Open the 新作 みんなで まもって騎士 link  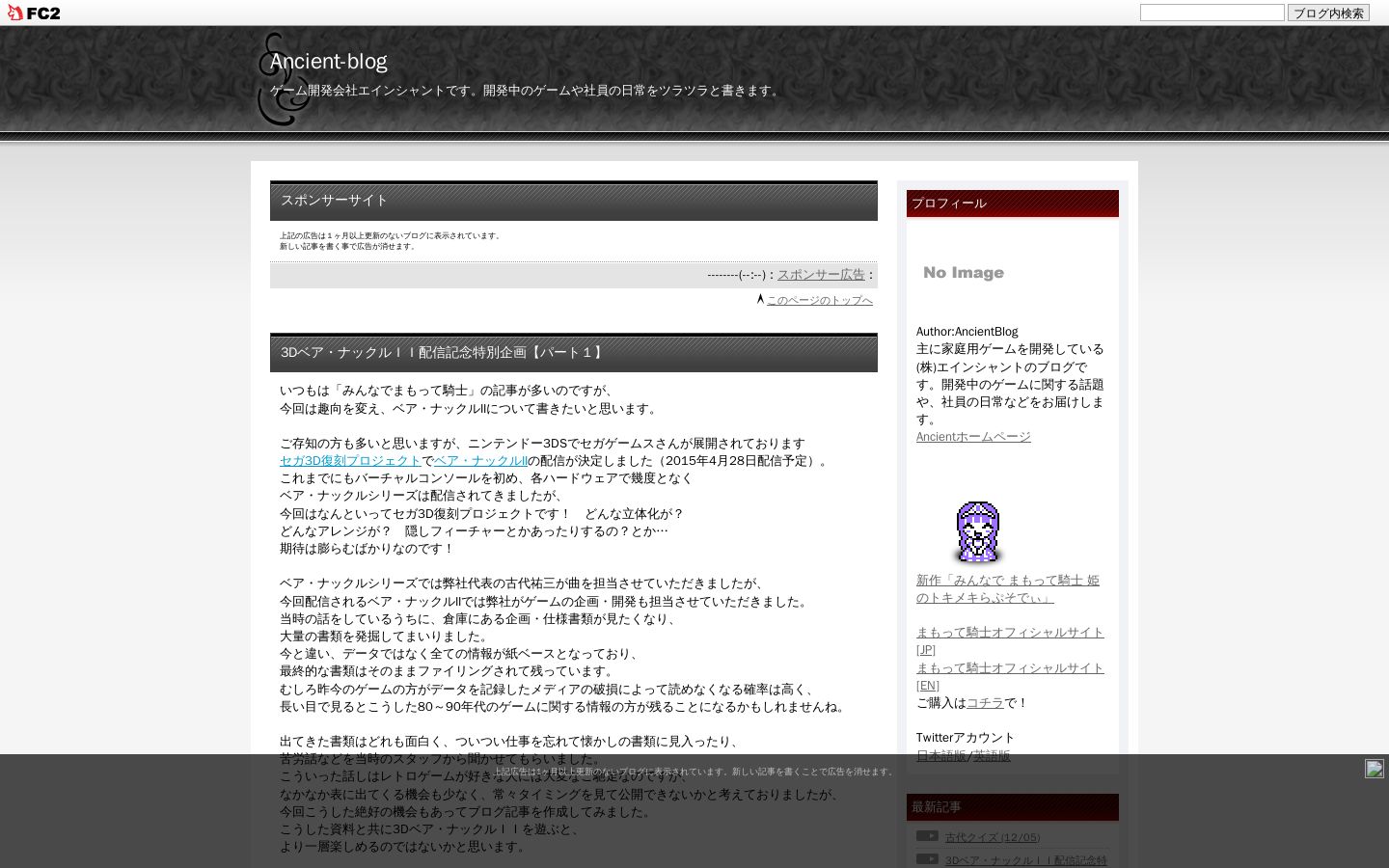coord(1008,589)
